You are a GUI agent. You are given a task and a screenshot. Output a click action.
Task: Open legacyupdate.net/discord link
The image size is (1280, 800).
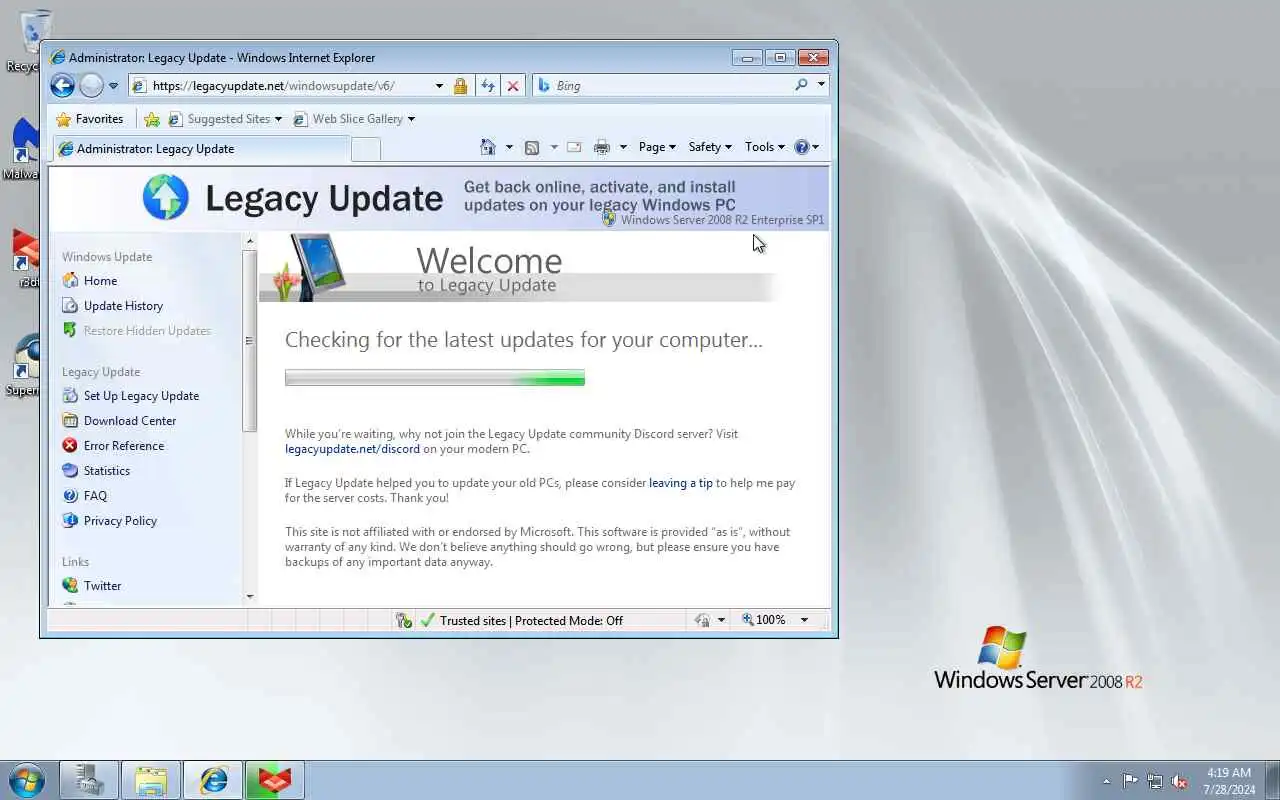tap(352, 449)
